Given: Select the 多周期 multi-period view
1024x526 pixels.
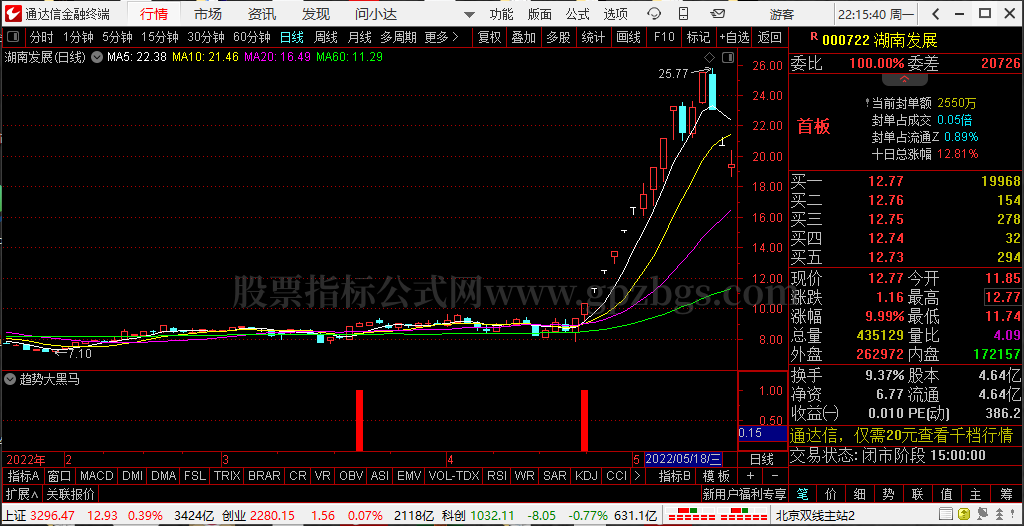Looking at the screenshot, I should (398, 37).
